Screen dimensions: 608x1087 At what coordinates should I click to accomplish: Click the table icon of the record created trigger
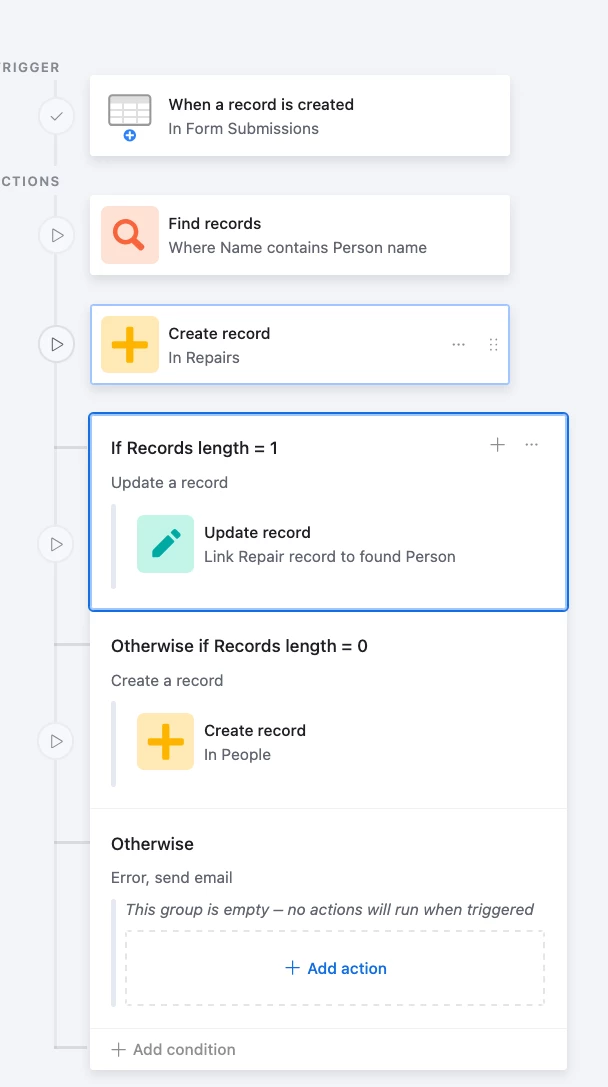pyautogui.click(x=130, y=116)
